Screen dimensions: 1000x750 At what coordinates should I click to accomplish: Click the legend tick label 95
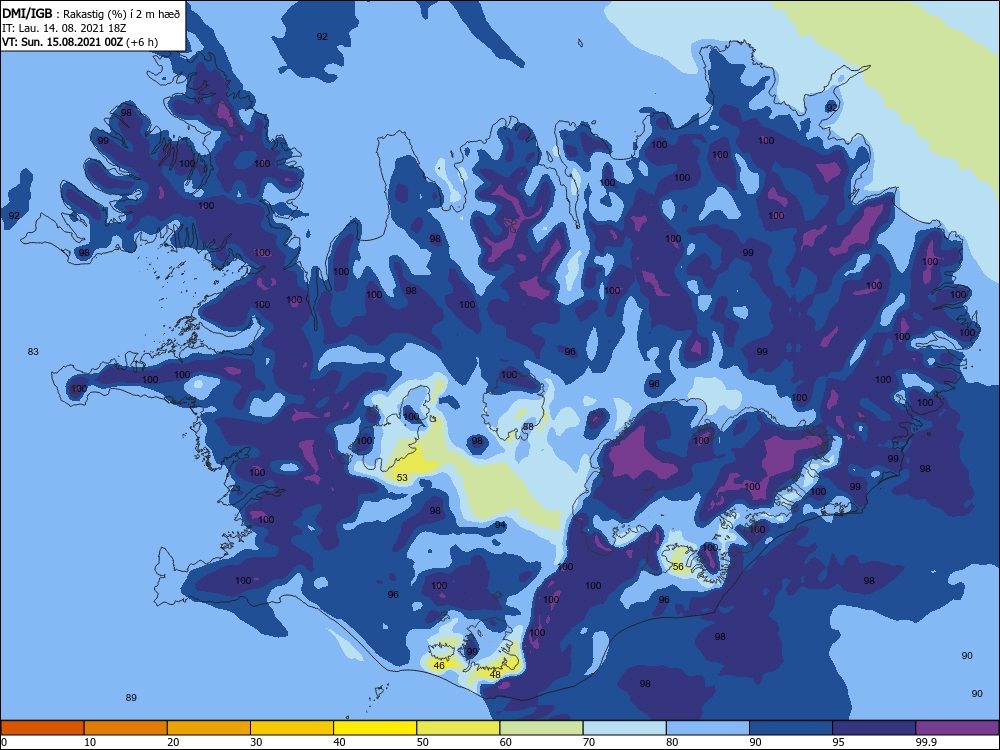pos(838,742)
